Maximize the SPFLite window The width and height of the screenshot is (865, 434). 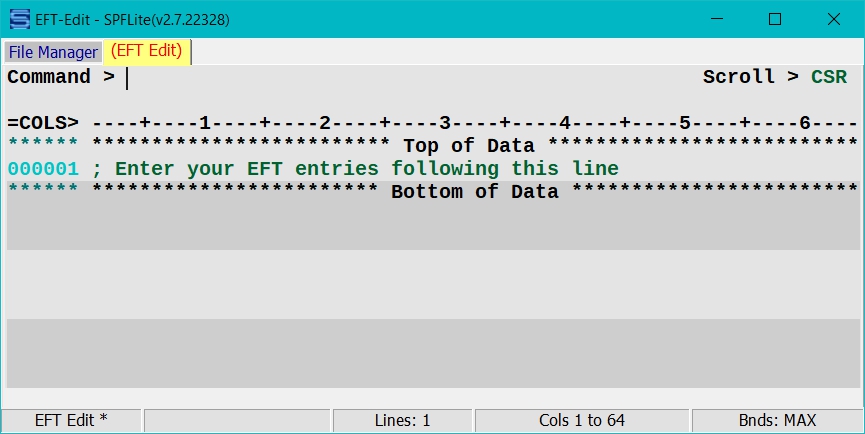click(x=775, y=20)
